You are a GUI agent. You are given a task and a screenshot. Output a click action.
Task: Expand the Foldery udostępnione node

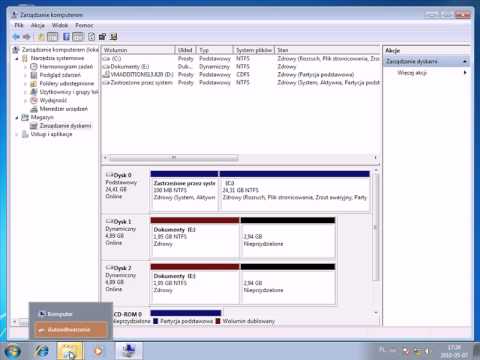(26, 84)
